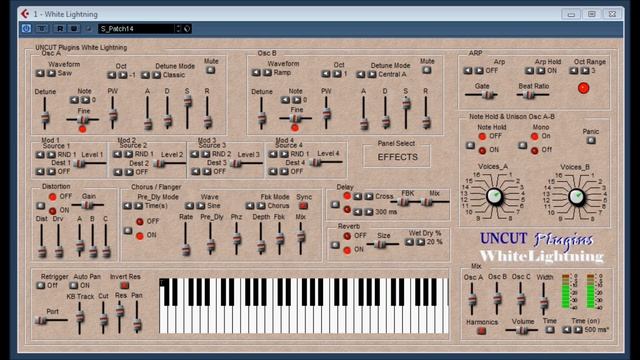Select next Osc A waveform after Saw
The image size is (640, 360).
click(51, 73)
